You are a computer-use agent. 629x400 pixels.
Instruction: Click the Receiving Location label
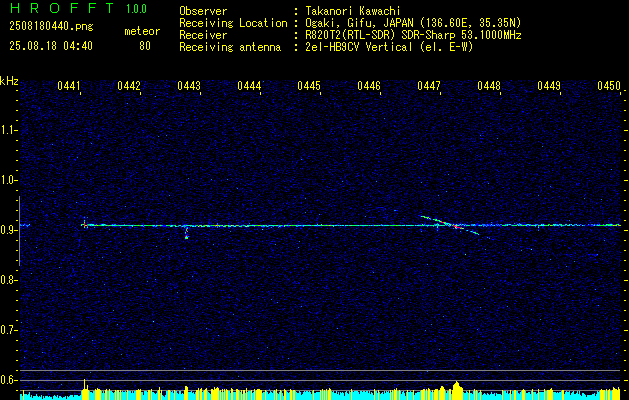(x=233, y=23)
